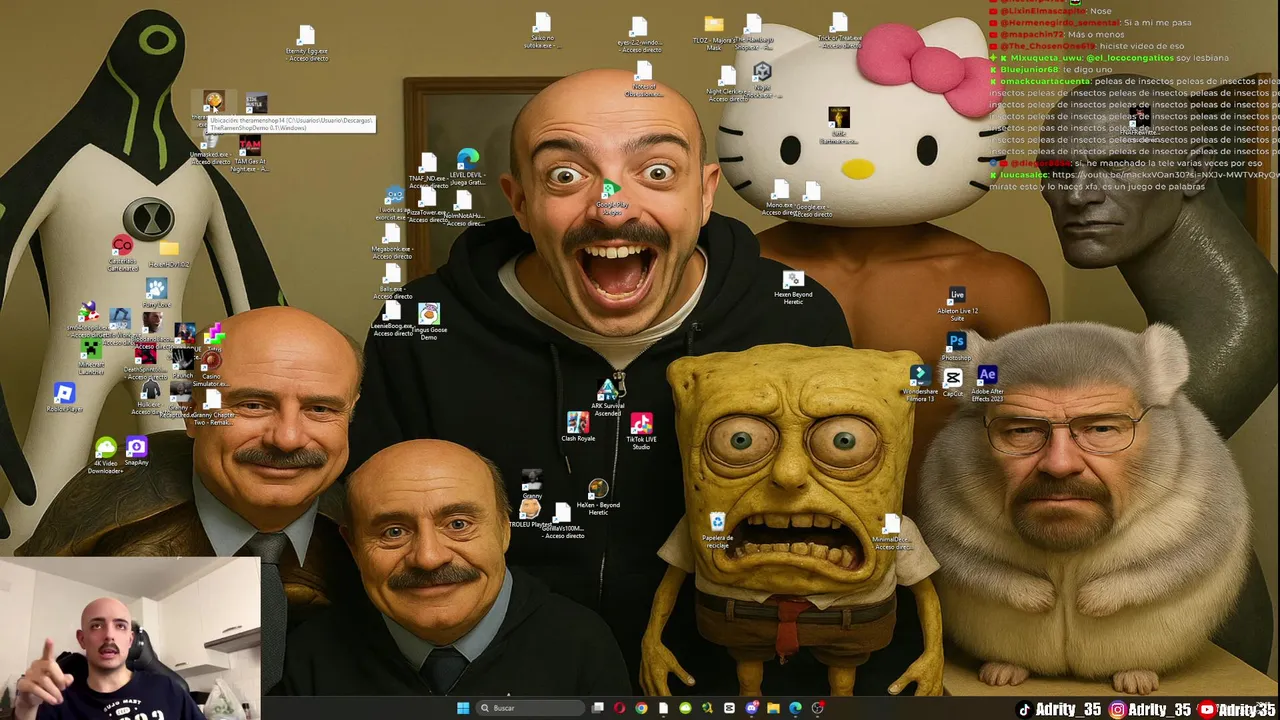The width and height of the screenshot is (1280, 720).
Task: Open the Photoshop desktop shortcut
Action: click(x=957, y=347)
